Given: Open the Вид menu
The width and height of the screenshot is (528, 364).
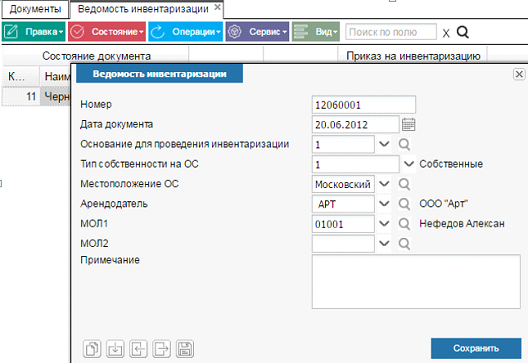Looking at the screenshot, I should [316, 32].
